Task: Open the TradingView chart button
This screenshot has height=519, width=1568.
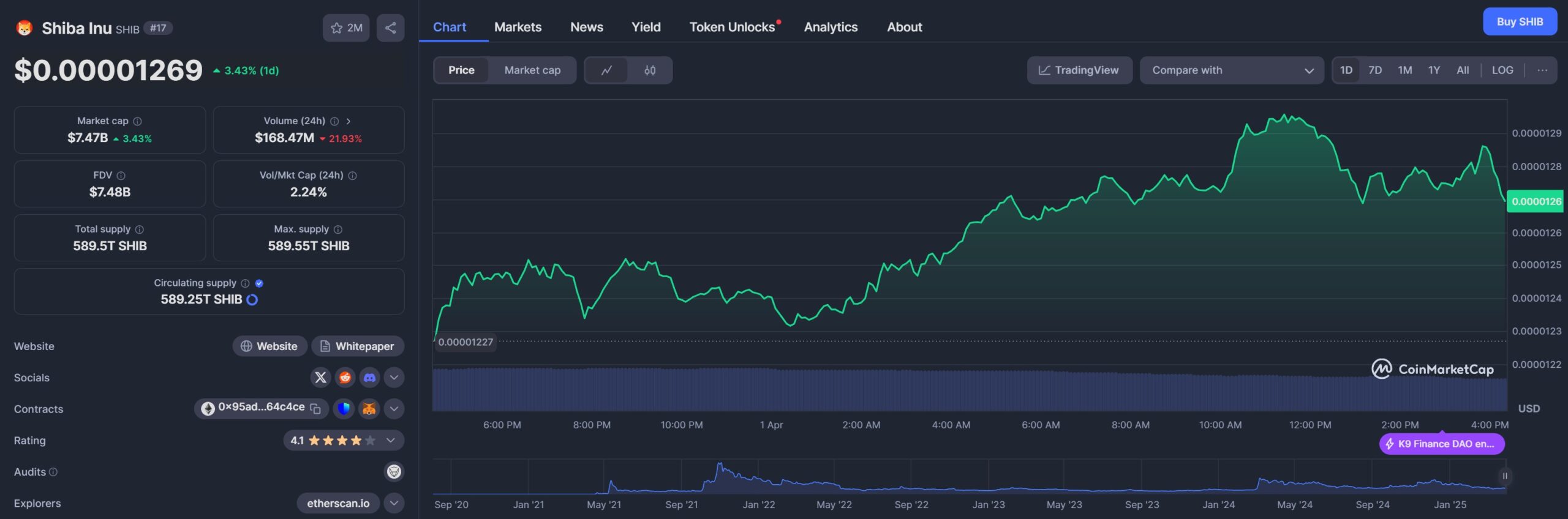Action: tap(1079, 70)
